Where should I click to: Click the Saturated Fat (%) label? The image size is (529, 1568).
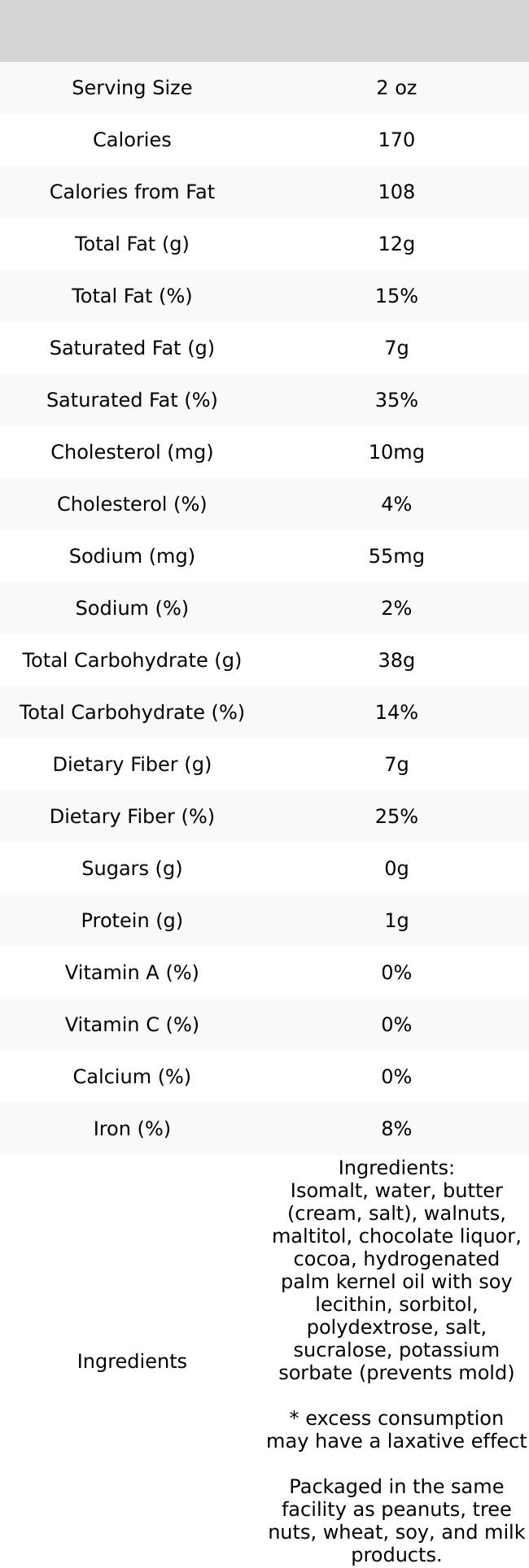tap(132, 400)
